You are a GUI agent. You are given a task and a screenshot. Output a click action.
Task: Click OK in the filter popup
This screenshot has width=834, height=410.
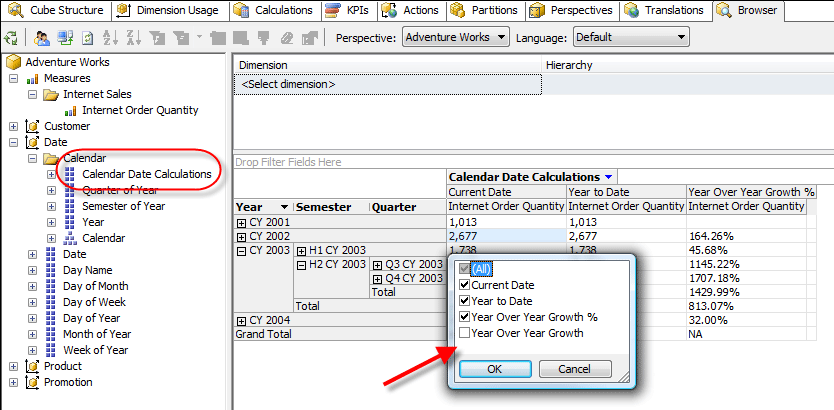[495, 369]
